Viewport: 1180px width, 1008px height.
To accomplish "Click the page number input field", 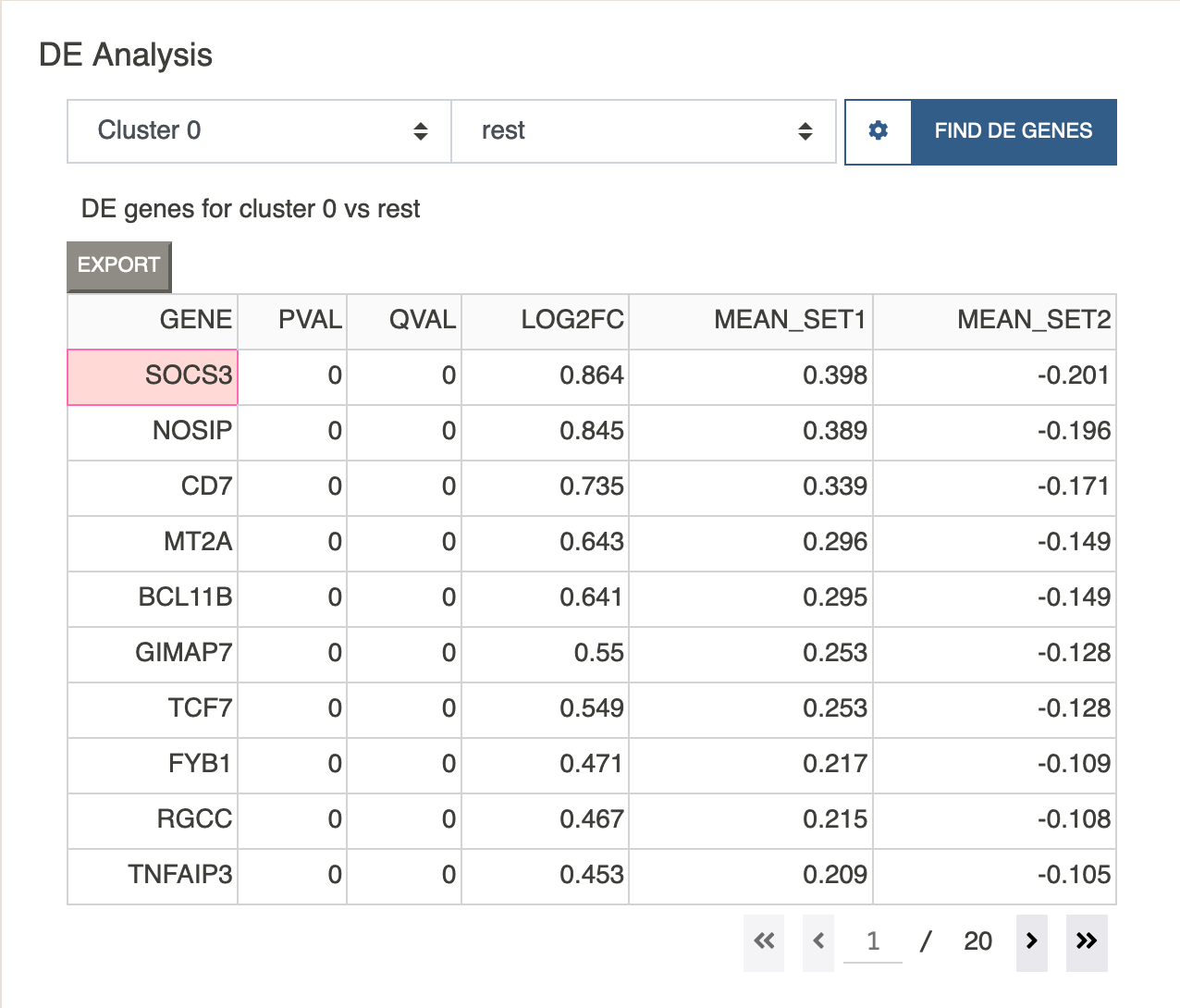I will tap(873, 941).
